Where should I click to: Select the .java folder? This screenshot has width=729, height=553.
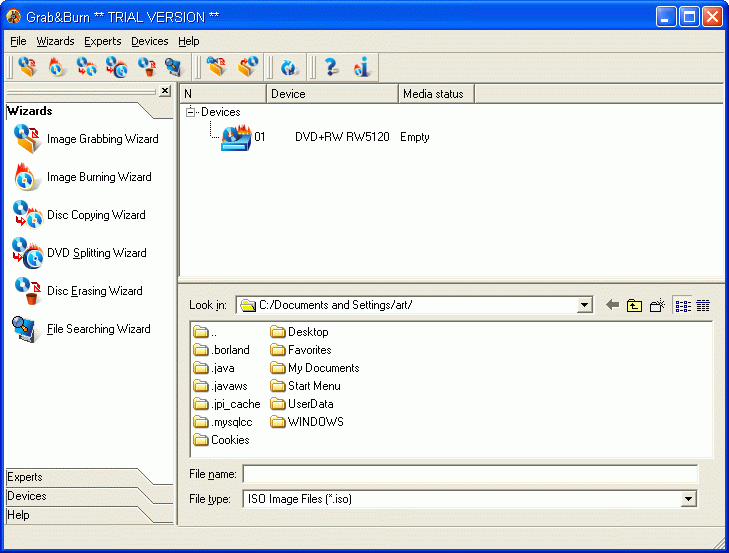tap(214, 368)
